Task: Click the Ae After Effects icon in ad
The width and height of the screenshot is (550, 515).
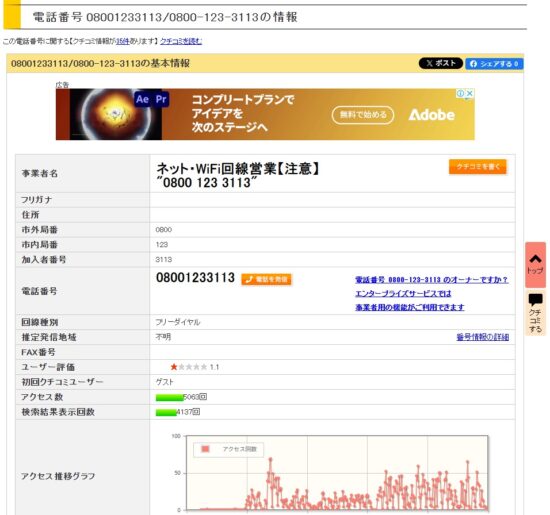Action: (142, 99)
